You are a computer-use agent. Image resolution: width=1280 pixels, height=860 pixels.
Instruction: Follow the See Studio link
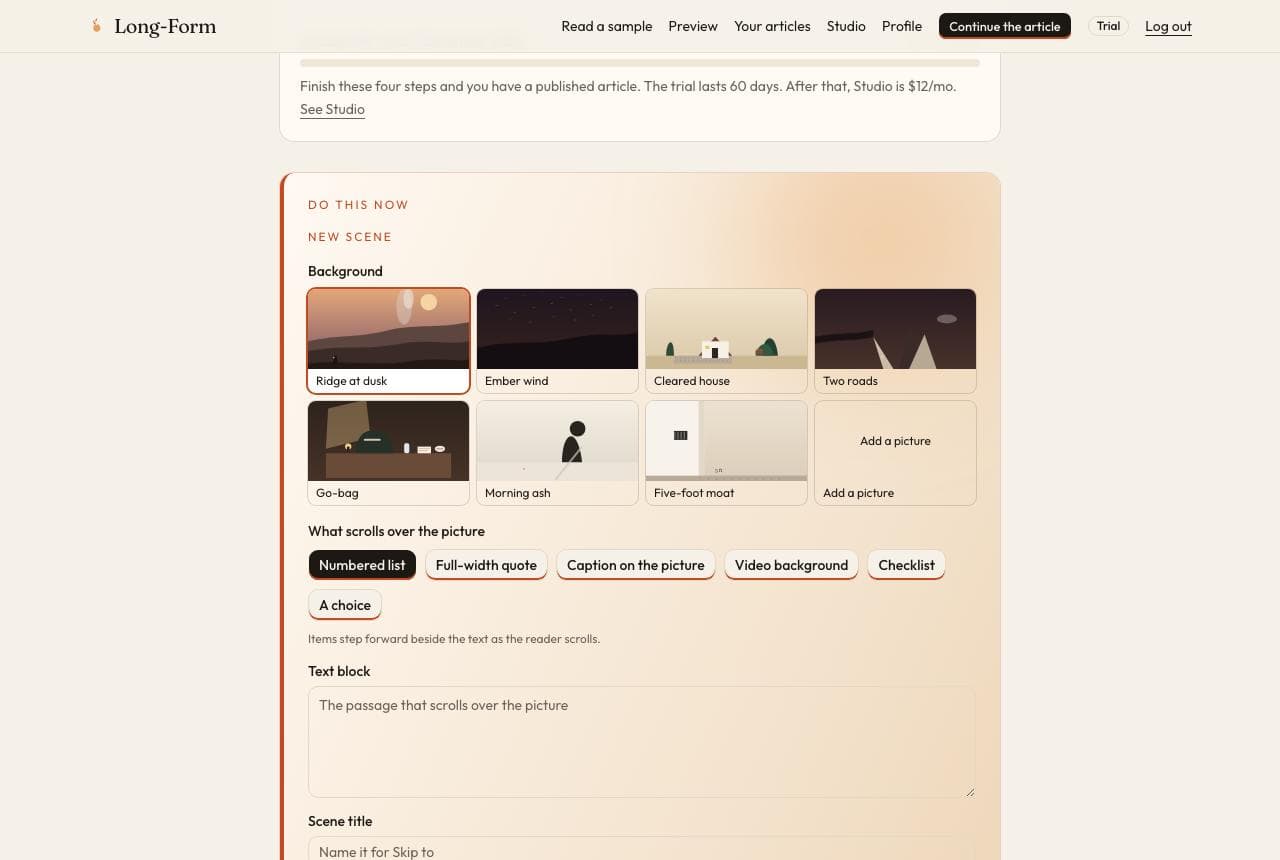tap(332, 109)
